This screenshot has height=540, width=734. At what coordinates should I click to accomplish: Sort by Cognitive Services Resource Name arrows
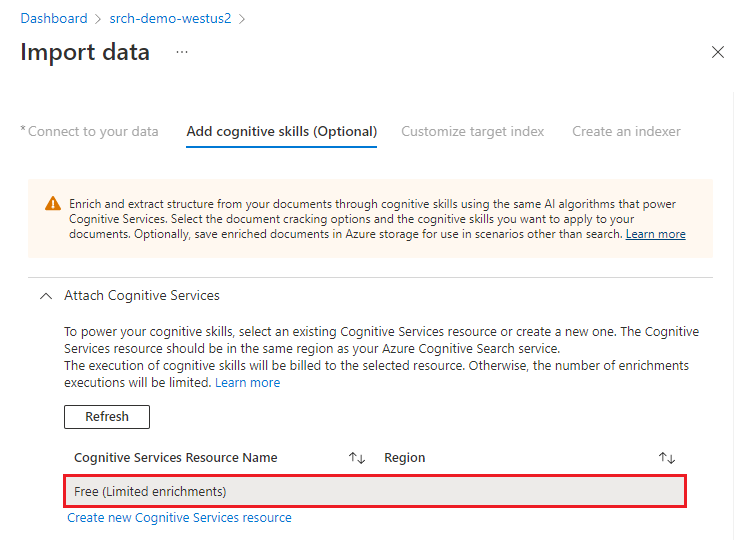click(x=357, y=458)
